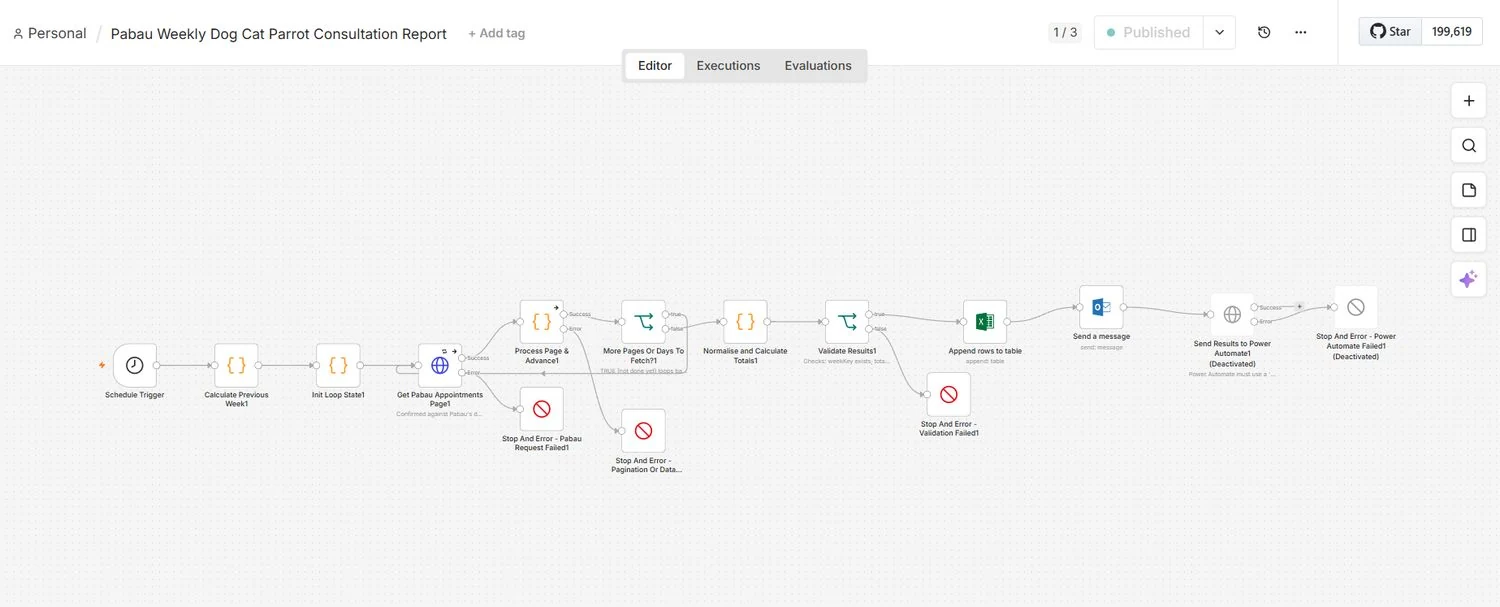
Task: Select Stop And Error - Power Automate Failed1 node
Action: tap(1356, 308)
